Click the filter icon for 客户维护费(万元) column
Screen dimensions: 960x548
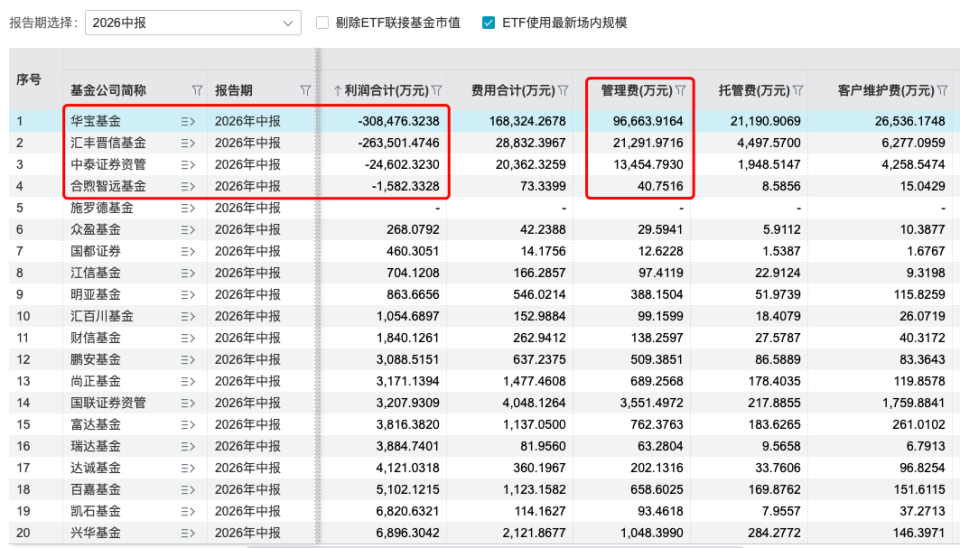(x=942, y=91)
